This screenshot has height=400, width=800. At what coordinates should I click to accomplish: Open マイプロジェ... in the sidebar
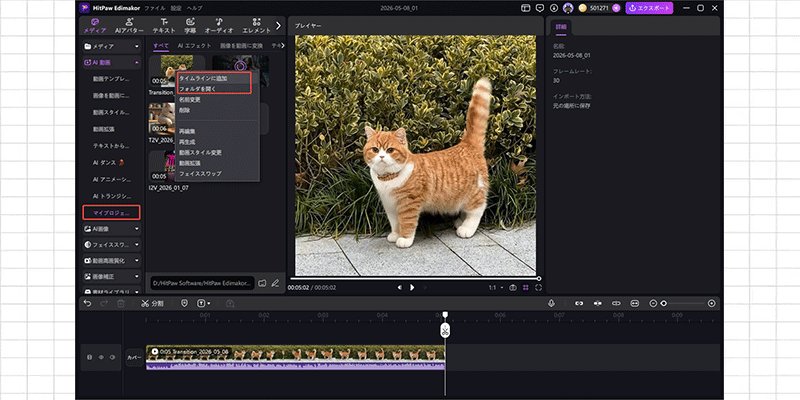(x=111, y=212)
